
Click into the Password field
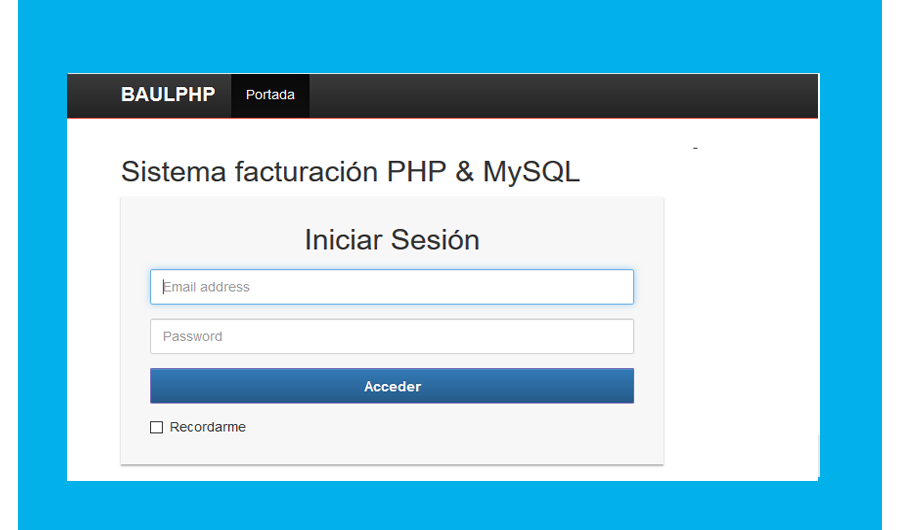pyautogui.click(x=392, y=336)
